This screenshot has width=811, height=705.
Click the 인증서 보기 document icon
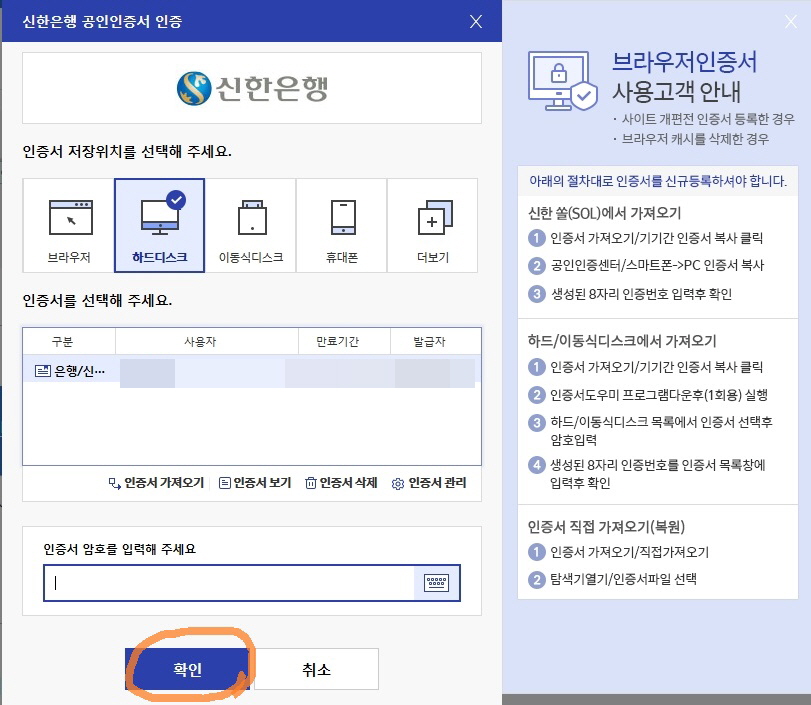point(224,483)
